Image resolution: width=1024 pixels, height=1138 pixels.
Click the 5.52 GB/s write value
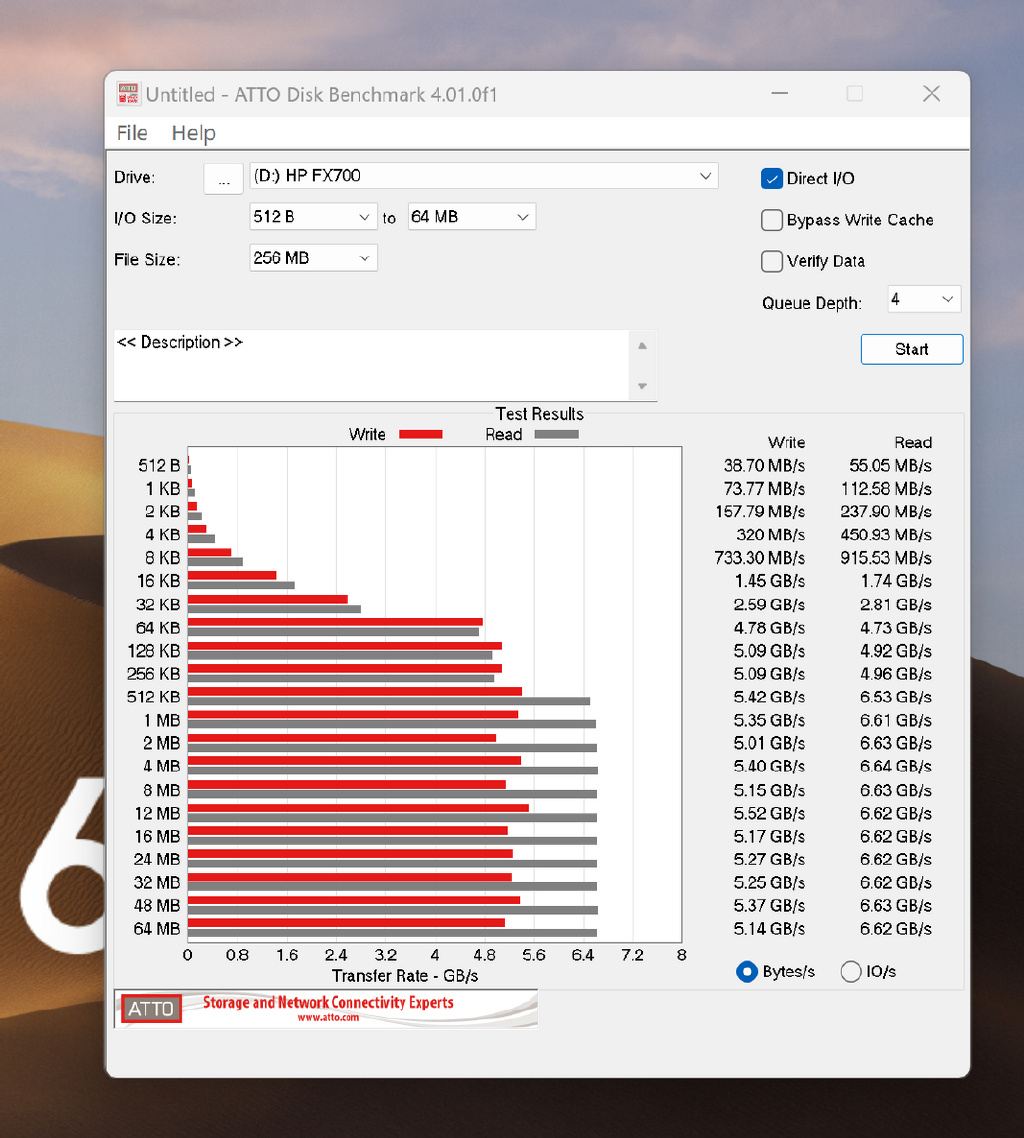(x=769, y=814)
